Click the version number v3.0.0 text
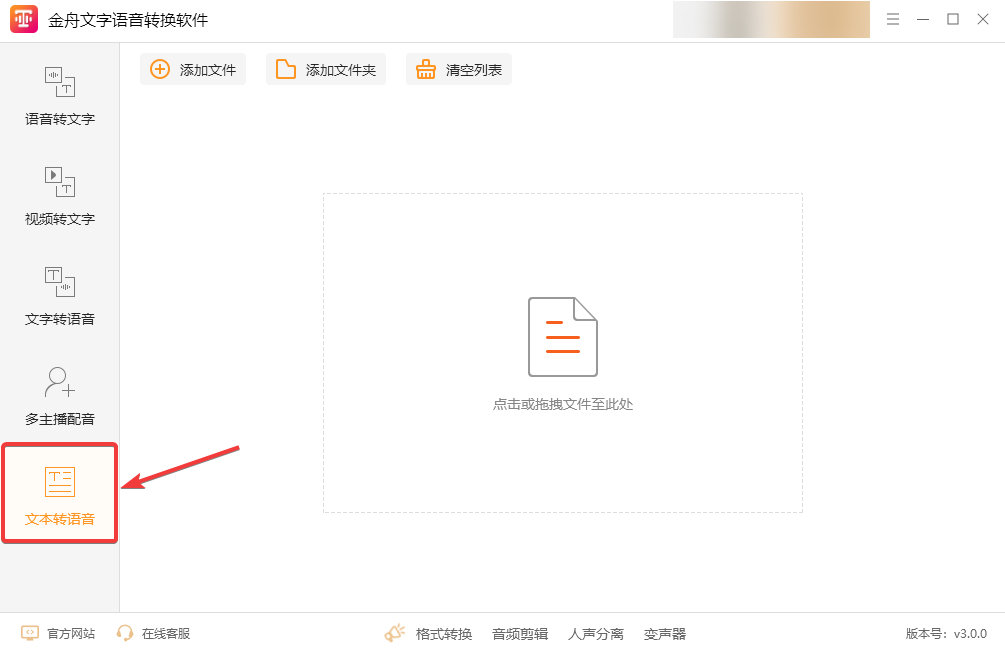 click(970, 634)
